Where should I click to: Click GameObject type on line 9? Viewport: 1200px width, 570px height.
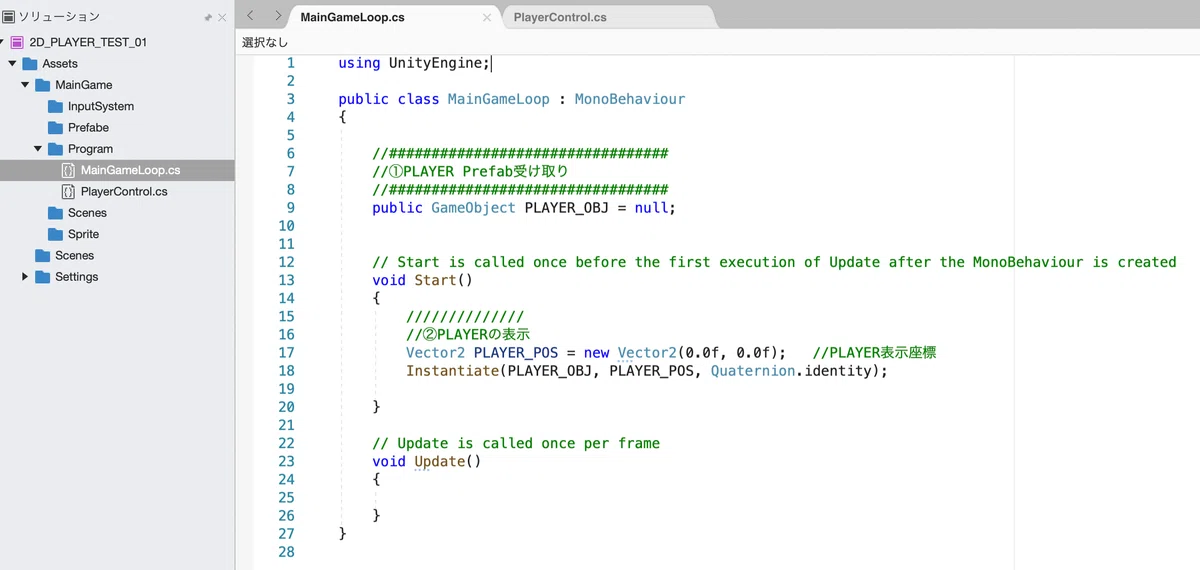(473, 208)
